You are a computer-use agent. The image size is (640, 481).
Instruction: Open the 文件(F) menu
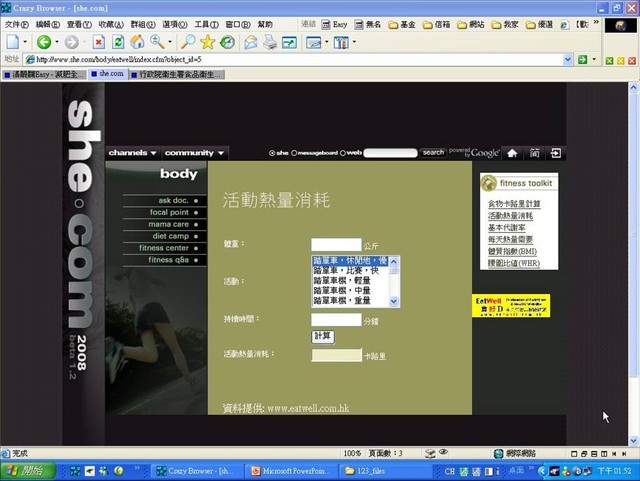coord(17,24)
